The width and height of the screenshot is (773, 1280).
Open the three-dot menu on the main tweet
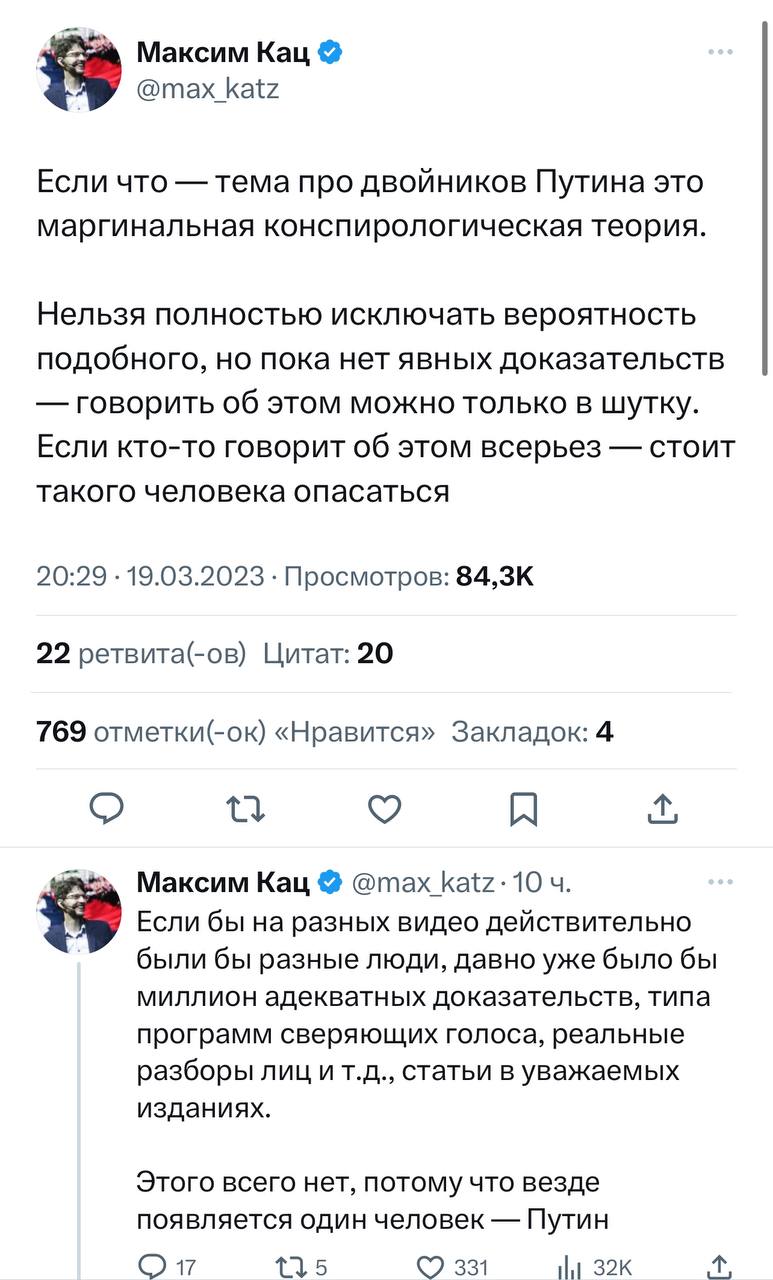coord(720,52)
